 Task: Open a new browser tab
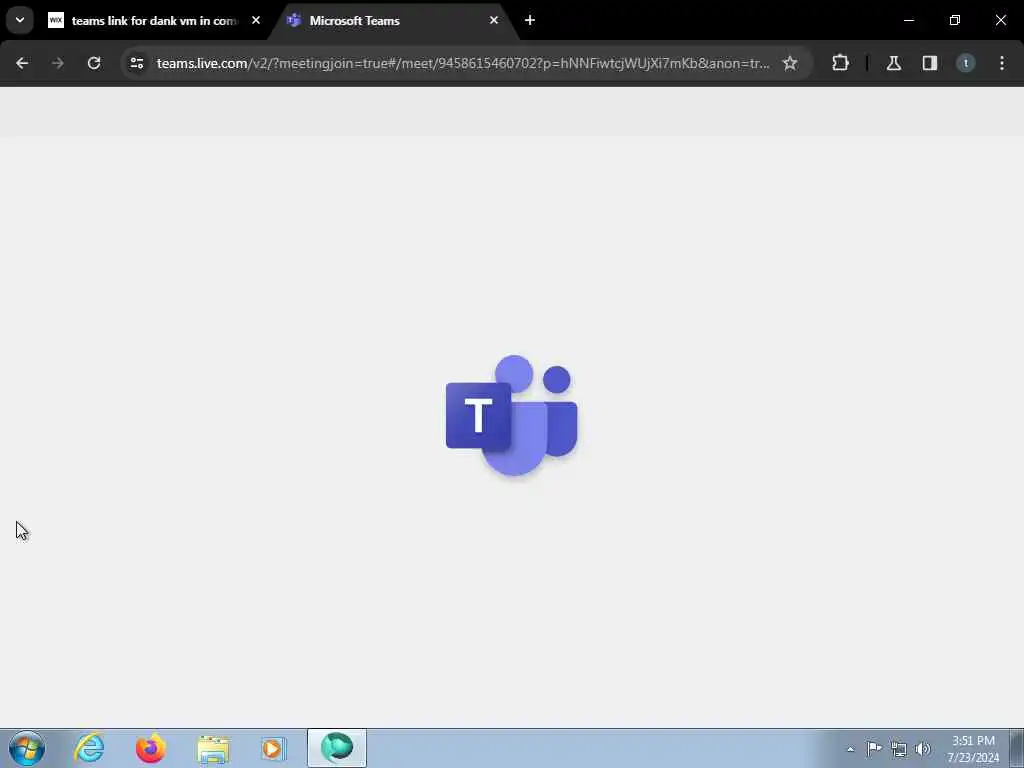(530, 20)
